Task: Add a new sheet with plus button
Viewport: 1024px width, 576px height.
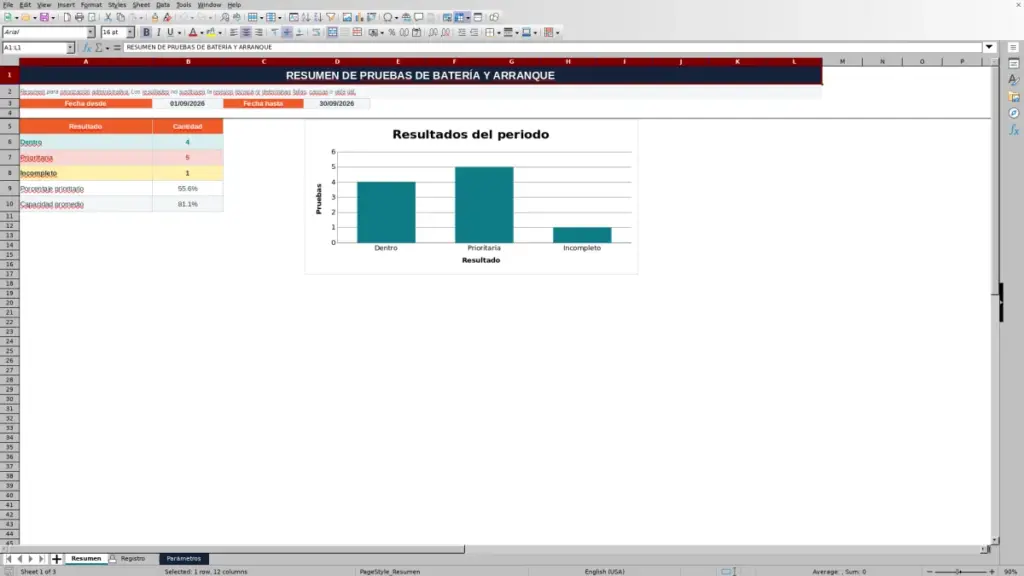Action: click(x=56, y=559)
